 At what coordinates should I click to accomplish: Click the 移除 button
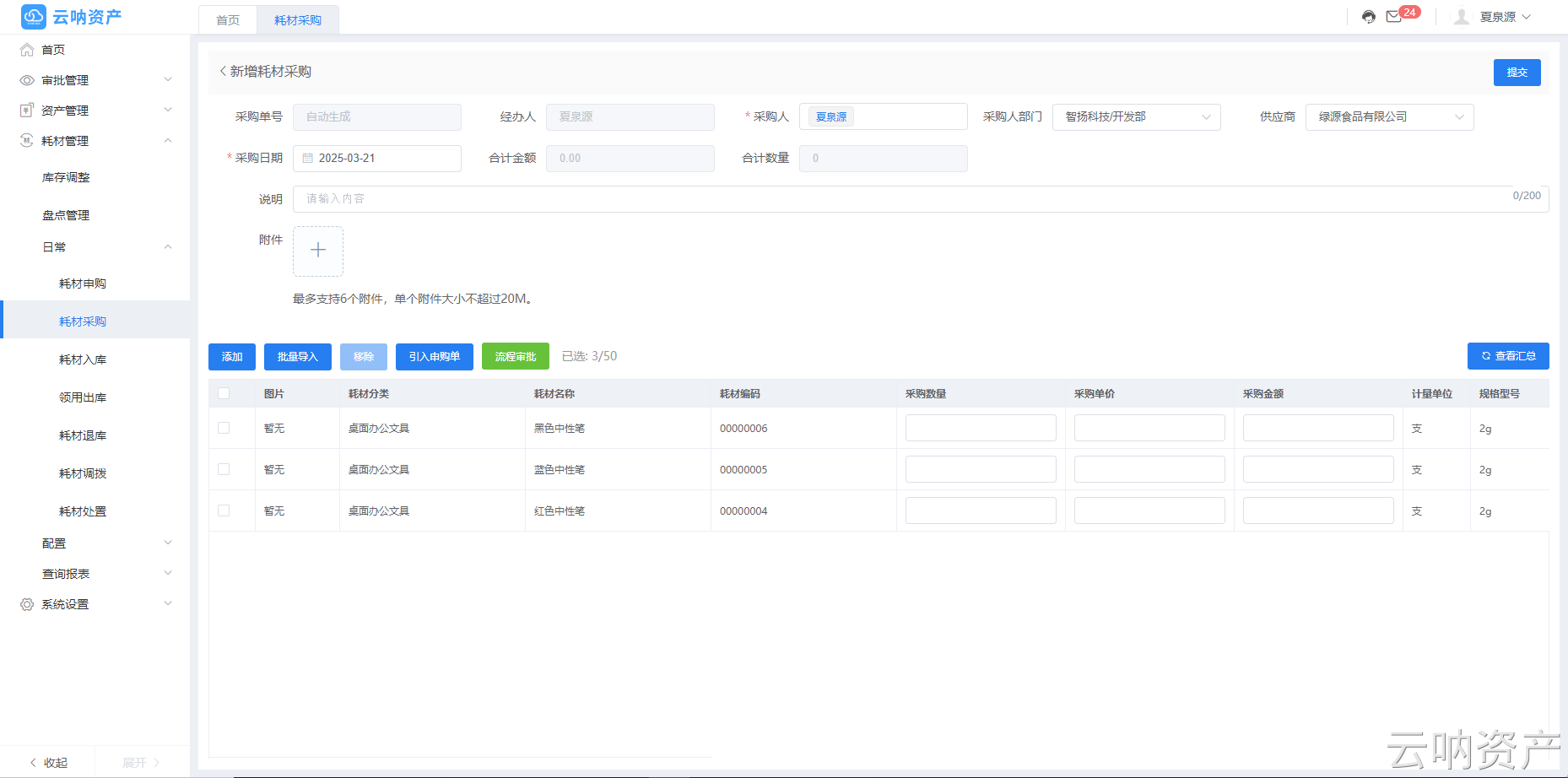(x=364, y=357)
